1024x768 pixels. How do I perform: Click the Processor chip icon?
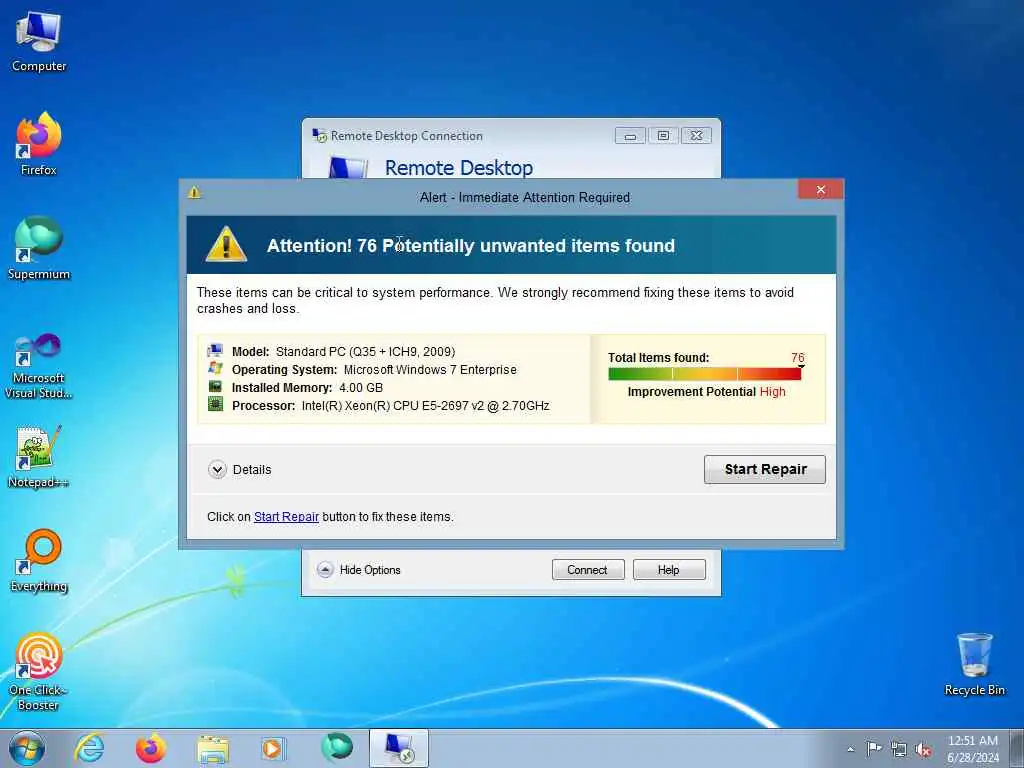tap(215, 404)
